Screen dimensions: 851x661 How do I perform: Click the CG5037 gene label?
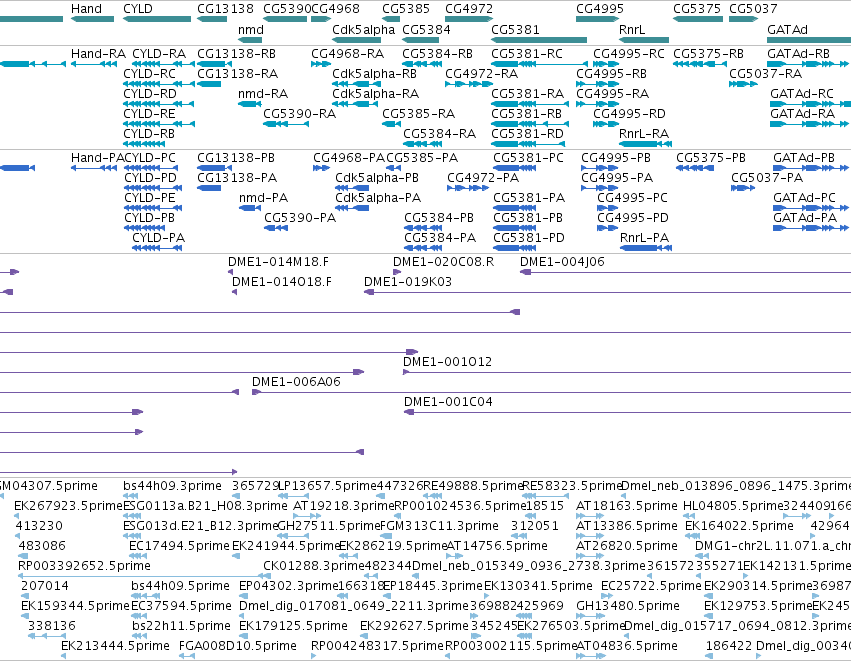(x=753, y=9)
